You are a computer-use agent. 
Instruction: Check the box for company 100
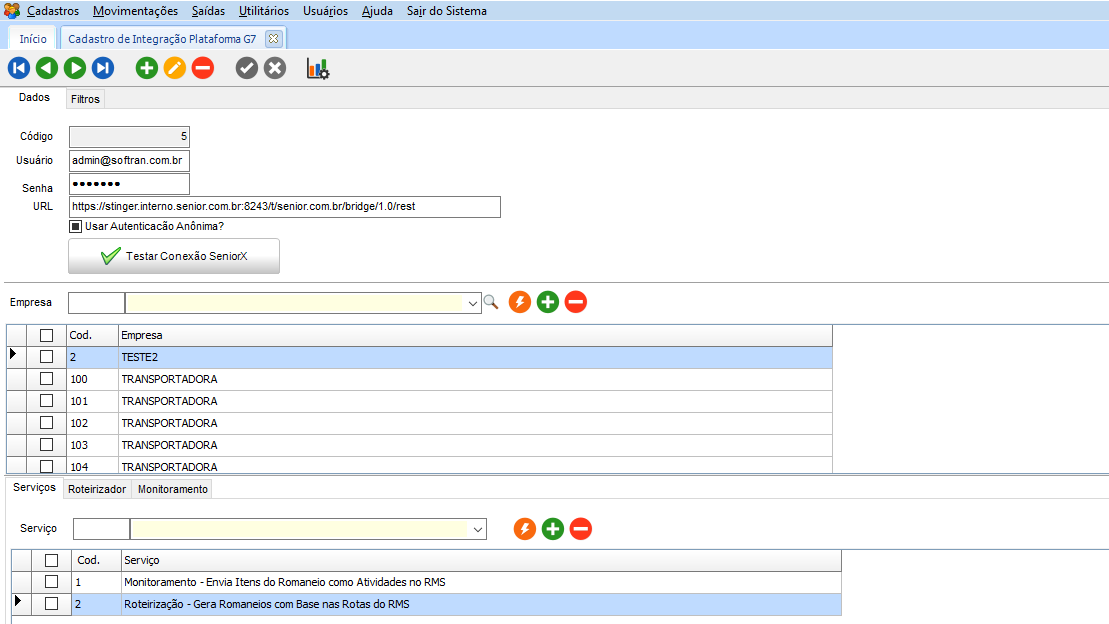pyautogui.click(x=47, y=379)
